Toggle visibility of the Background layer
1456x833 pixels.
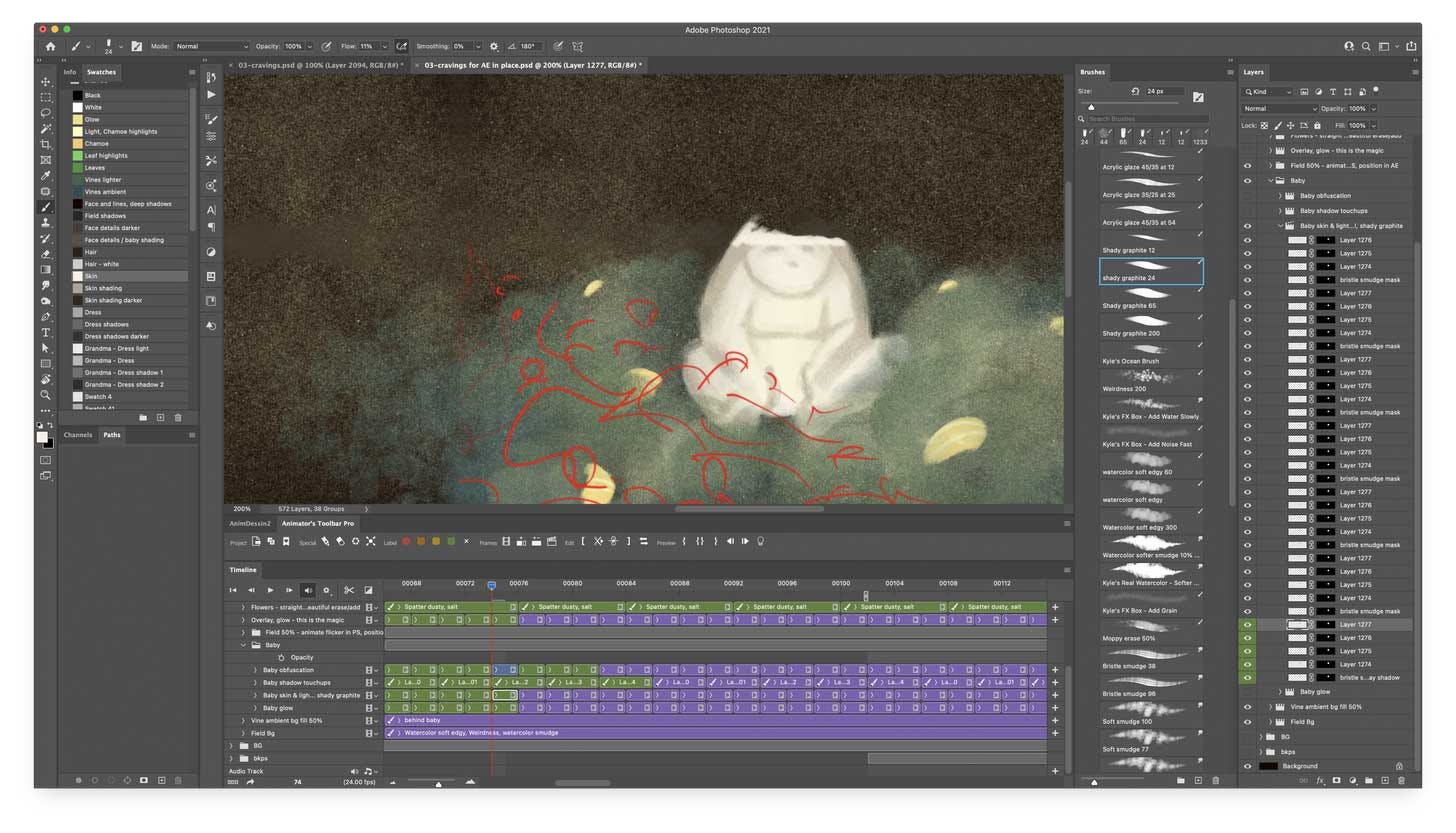(1247, 766)
